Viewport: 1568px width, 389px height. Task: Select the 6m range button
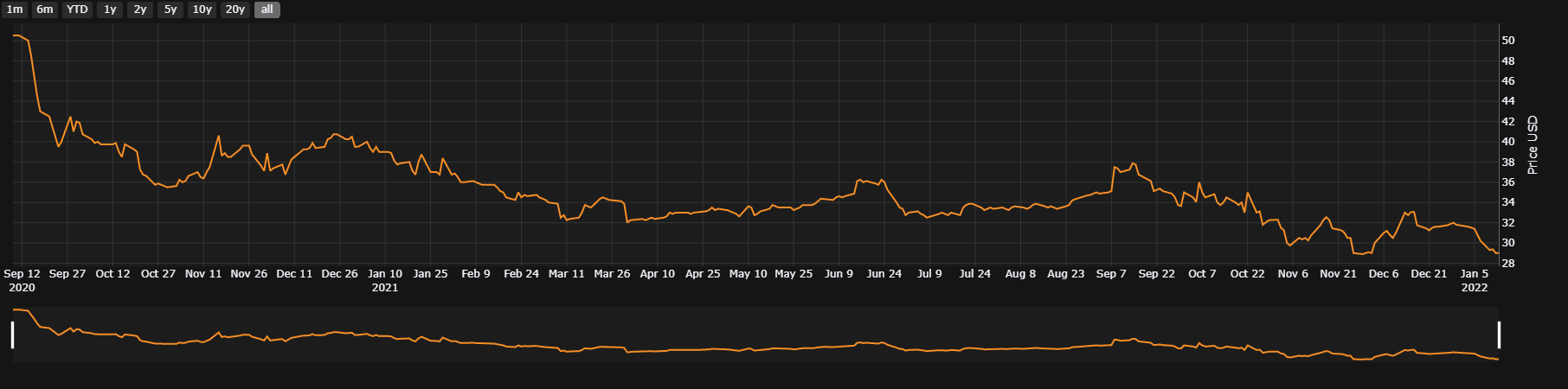tap(45, 10)
